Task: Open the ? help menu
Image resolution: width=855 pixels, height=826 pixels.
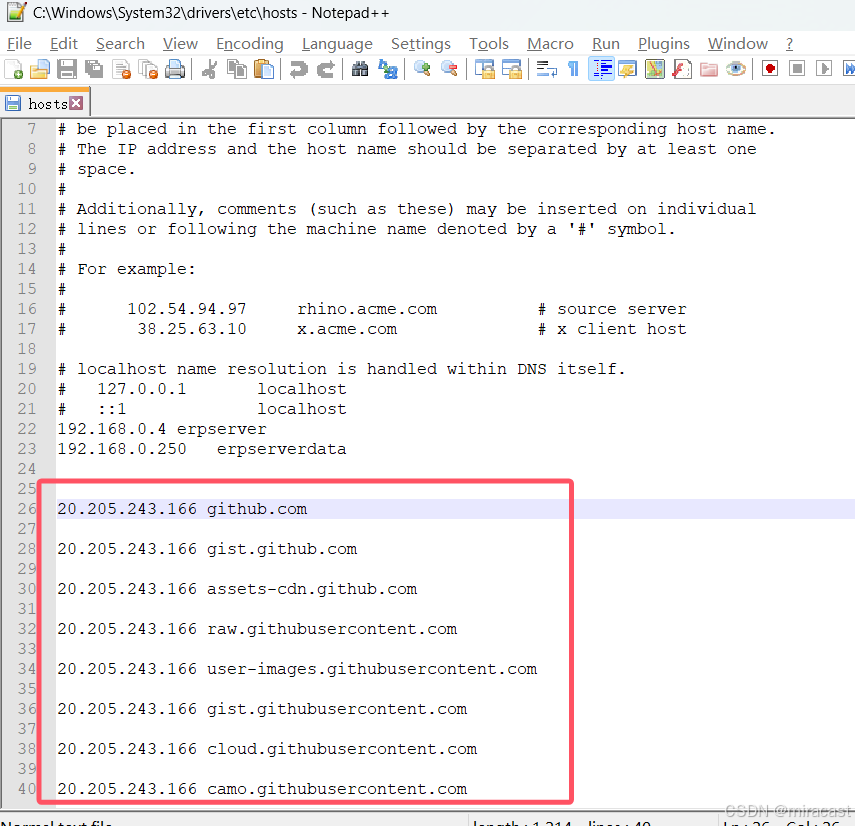Action: coord(789,44)
